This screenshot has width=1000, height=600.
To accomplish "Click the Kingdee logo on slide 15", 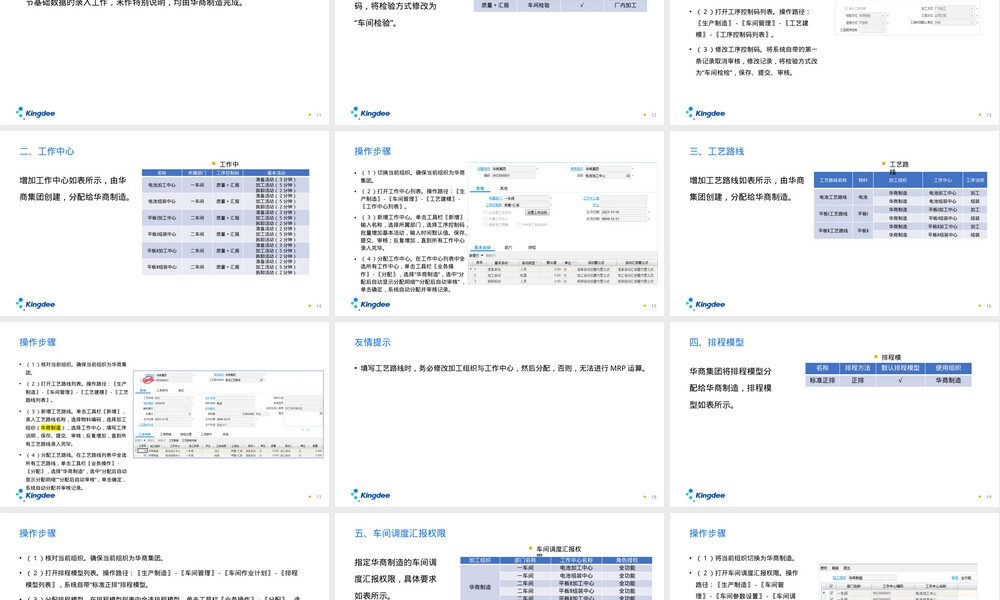I will click(x=371, y=304).
